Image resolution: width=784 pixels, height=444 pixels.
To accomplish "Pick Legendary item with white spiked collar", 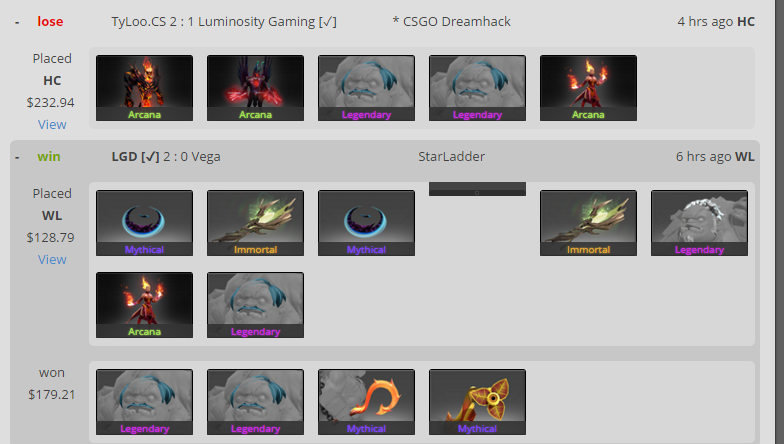I will 700,223.
